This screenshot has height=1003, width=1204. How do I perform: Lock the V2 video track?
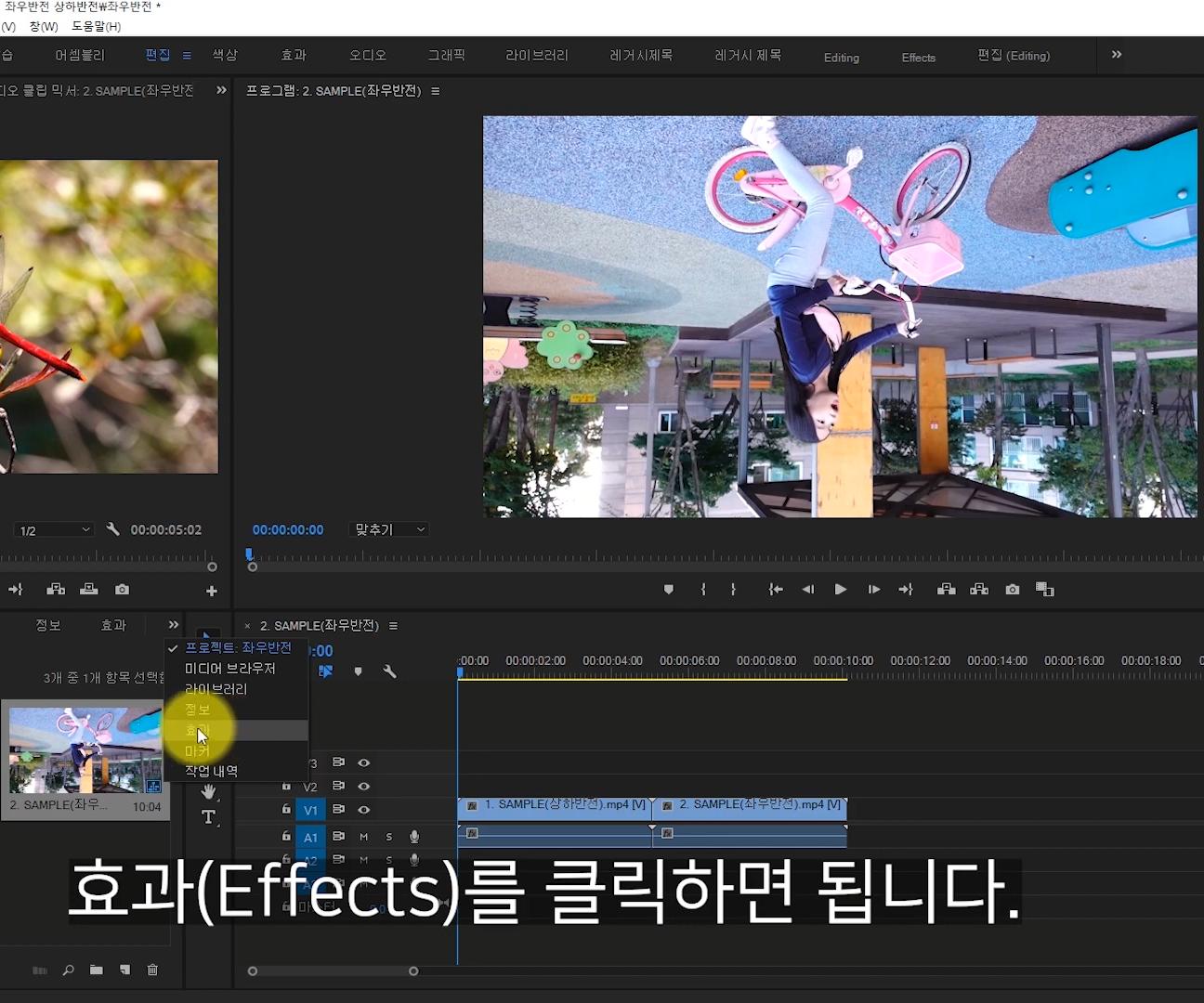point(285,786)
